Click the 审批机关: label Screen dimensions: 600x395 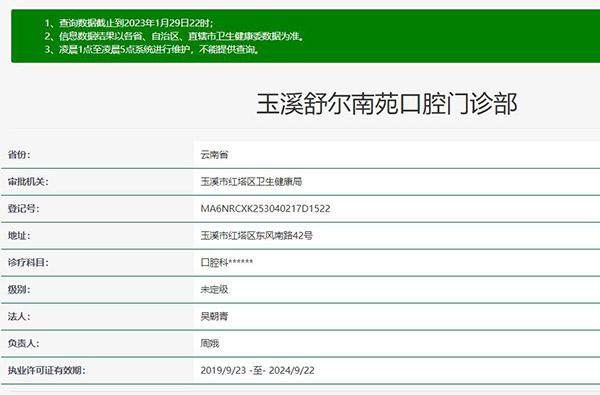[28, 181]
